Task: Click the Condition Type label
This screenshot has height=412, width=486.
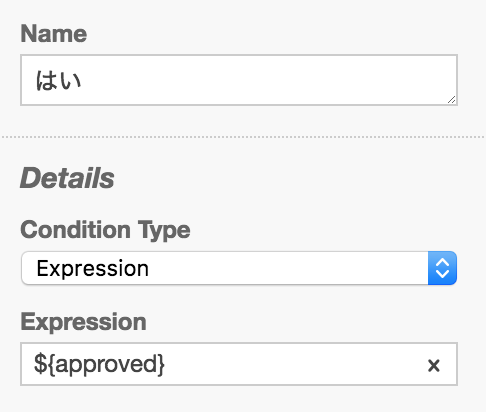Action: click(x=105, y=230)
